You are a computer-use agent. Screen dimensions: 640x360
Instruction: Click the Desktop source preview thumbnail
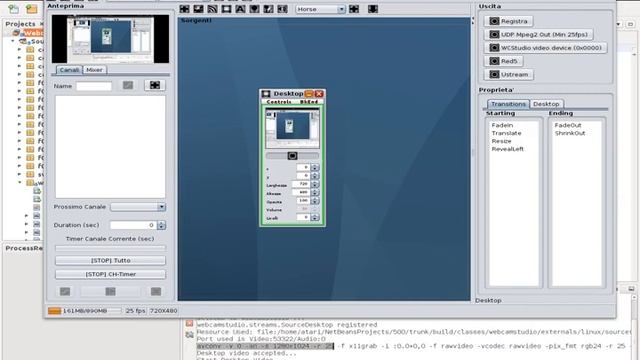pyautogui.click(x=292, y=128)
